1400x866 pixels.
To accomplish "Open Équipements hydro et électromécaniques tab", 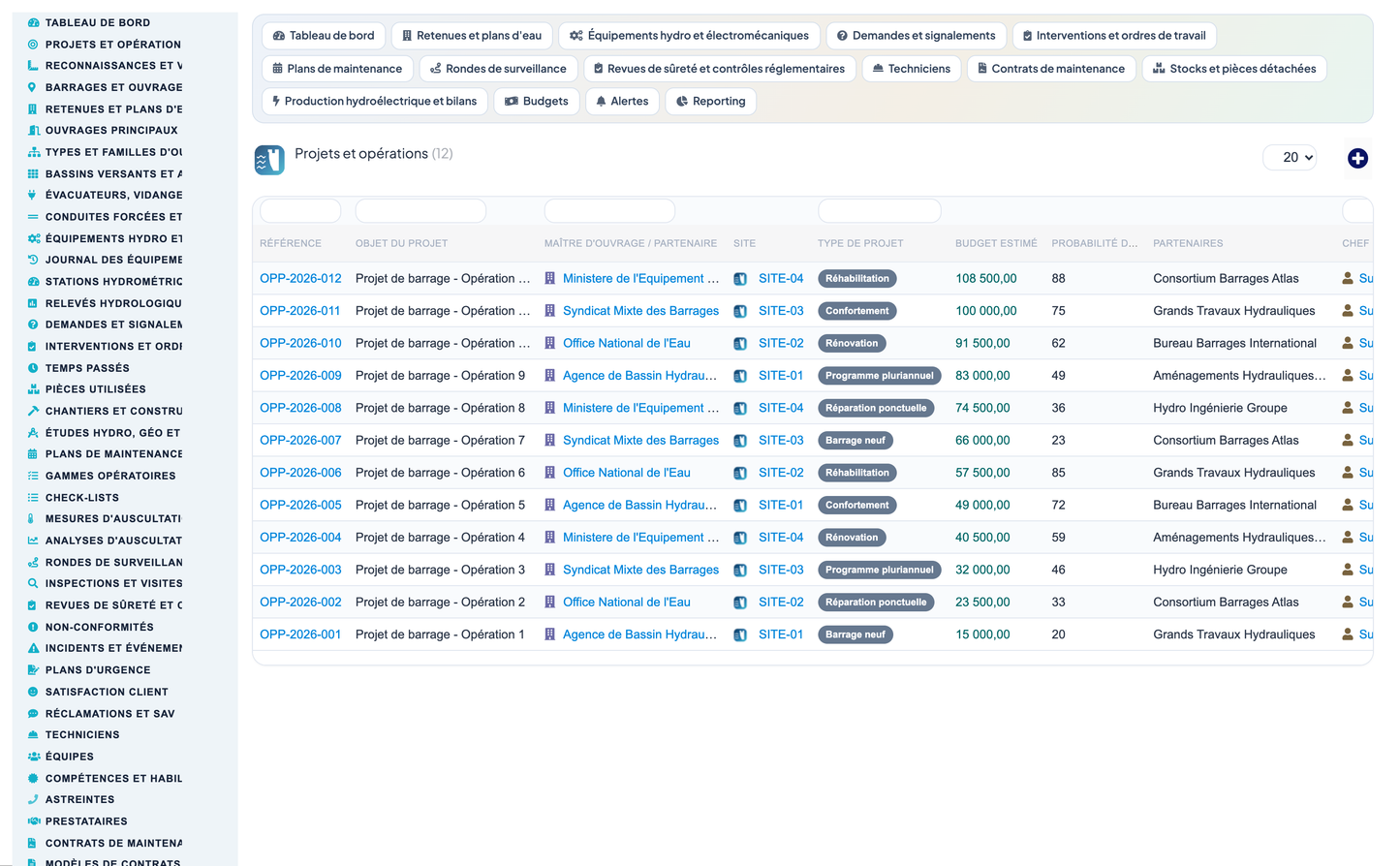I will click(x=689, y=36).
